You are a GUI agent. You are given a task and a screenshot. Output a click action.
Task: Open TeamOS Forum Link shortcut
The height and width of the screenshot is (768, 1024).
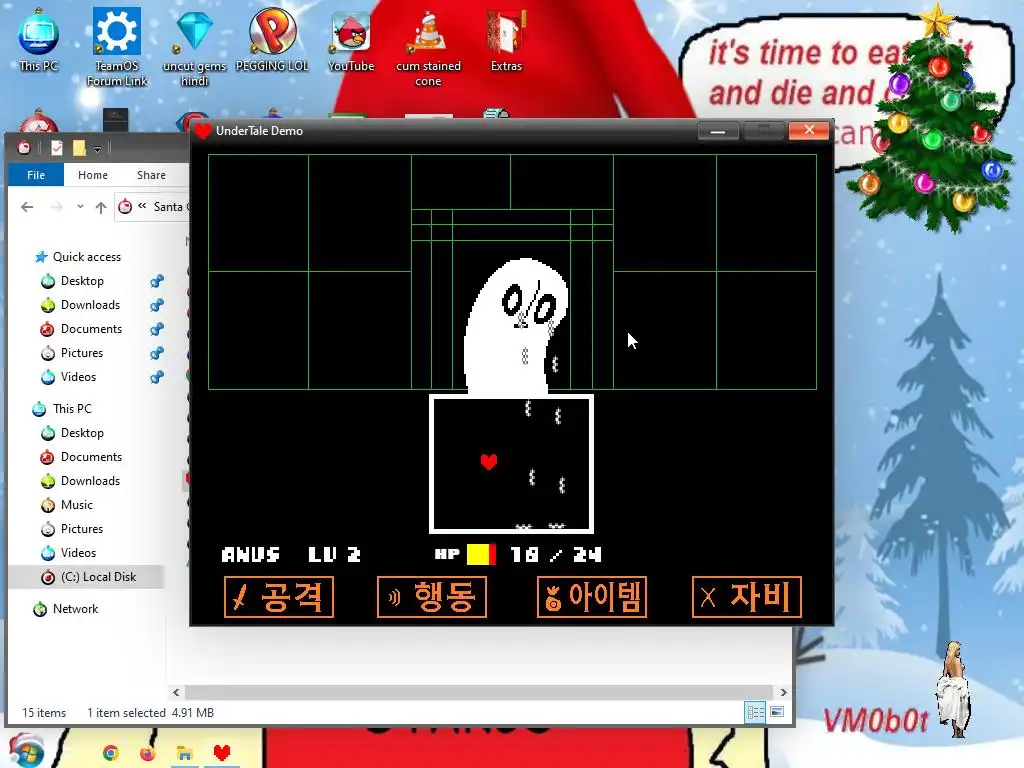(117, 47)
